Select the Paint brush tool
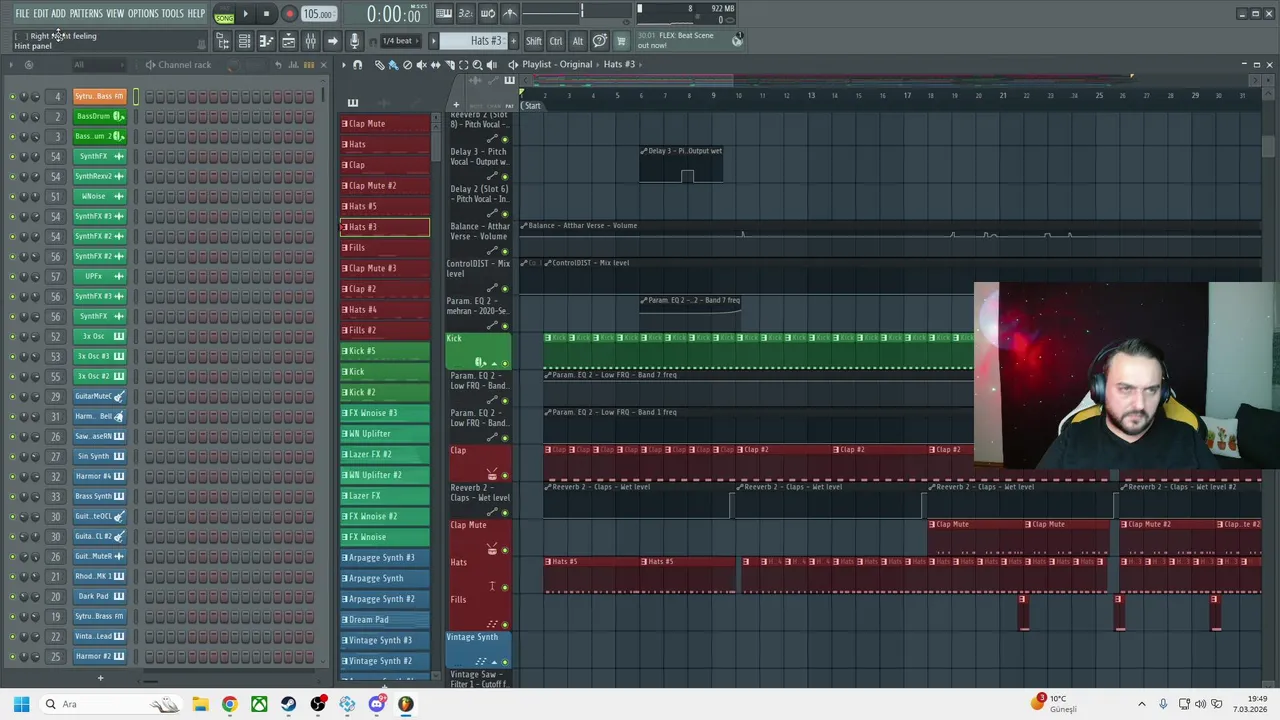Image resolution: width=1280 pixels, height=720 pixels. tap(393, 65)
